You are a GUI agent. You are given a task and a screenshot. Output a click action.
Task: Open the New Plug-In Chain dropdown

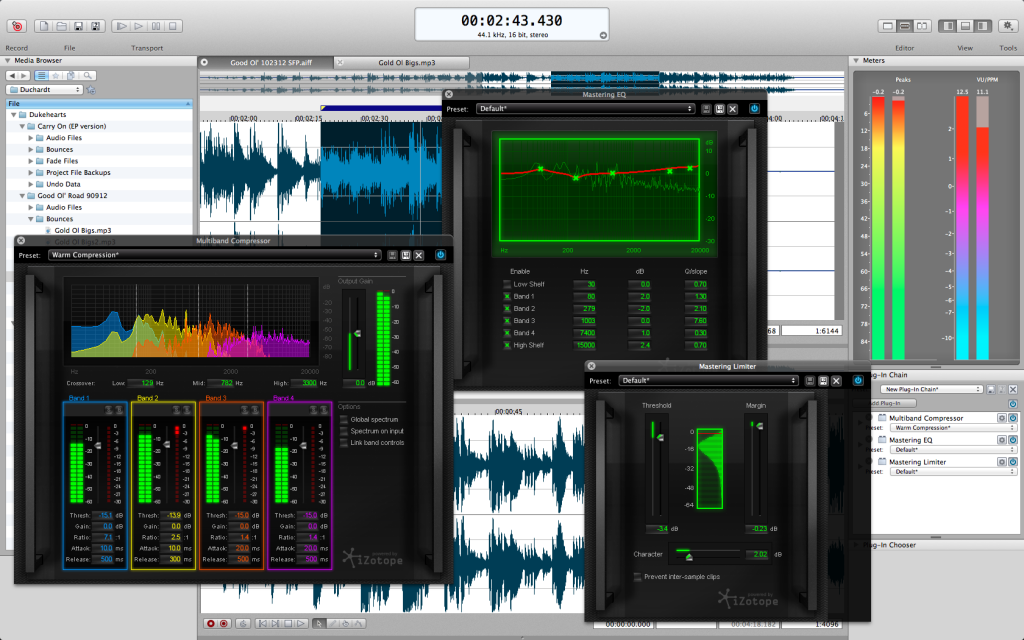click(931, 389)
